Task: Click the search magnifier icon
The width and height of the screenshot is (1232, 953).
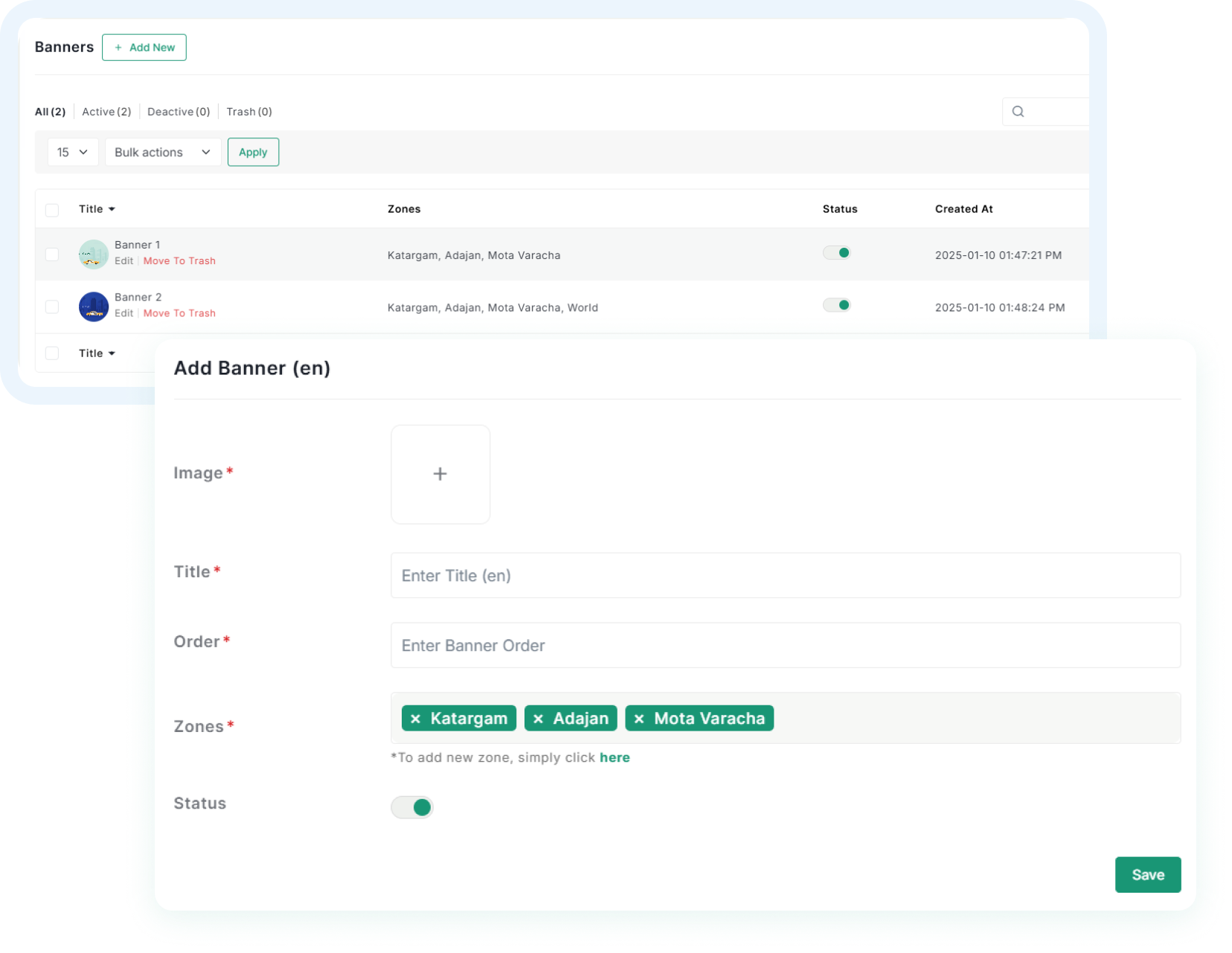Action: (x=1018, y=112)
